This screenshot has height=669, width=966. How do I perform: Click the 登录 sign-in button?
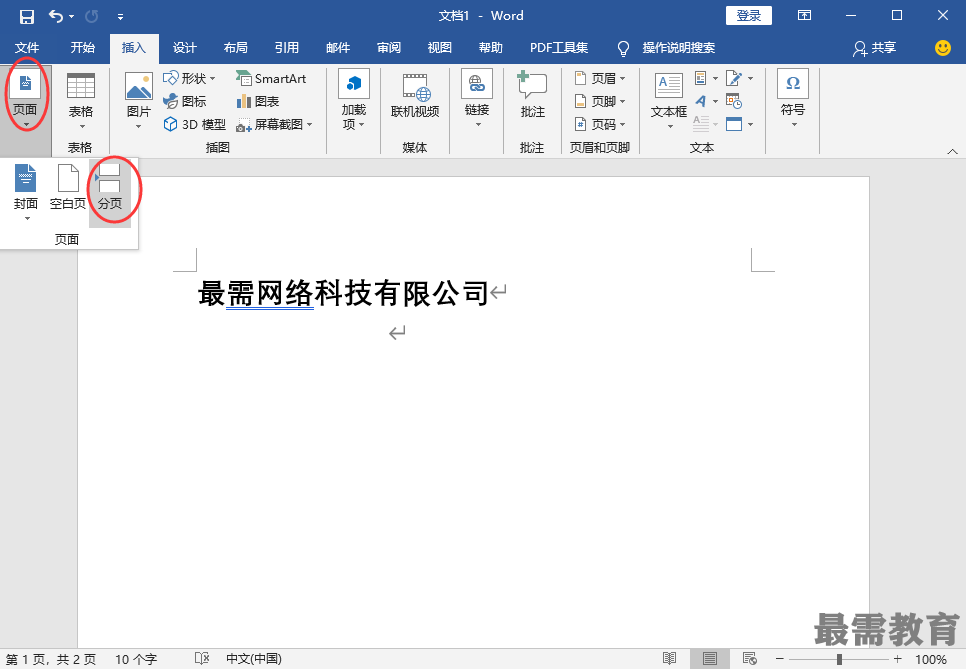point(749,15)
